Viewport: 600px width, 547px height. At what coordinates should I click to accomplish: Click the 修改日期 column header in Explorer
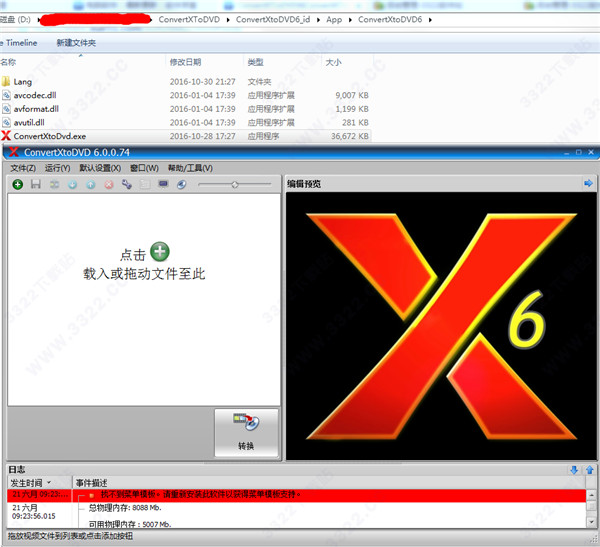click(x=186, y=62)
